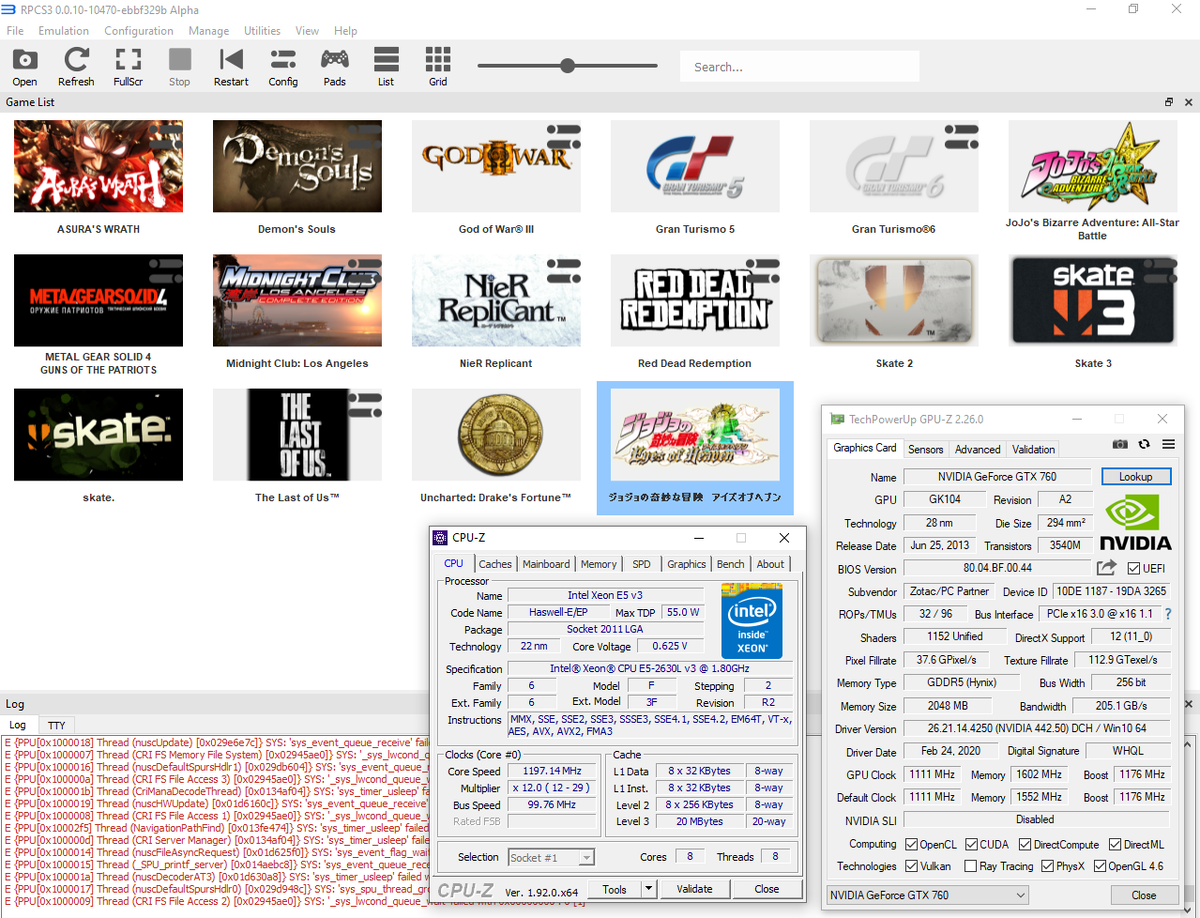Click the icon size slider handle
Screen dimensions: 1200x918
pyautogui.click(x=567, y=66)
